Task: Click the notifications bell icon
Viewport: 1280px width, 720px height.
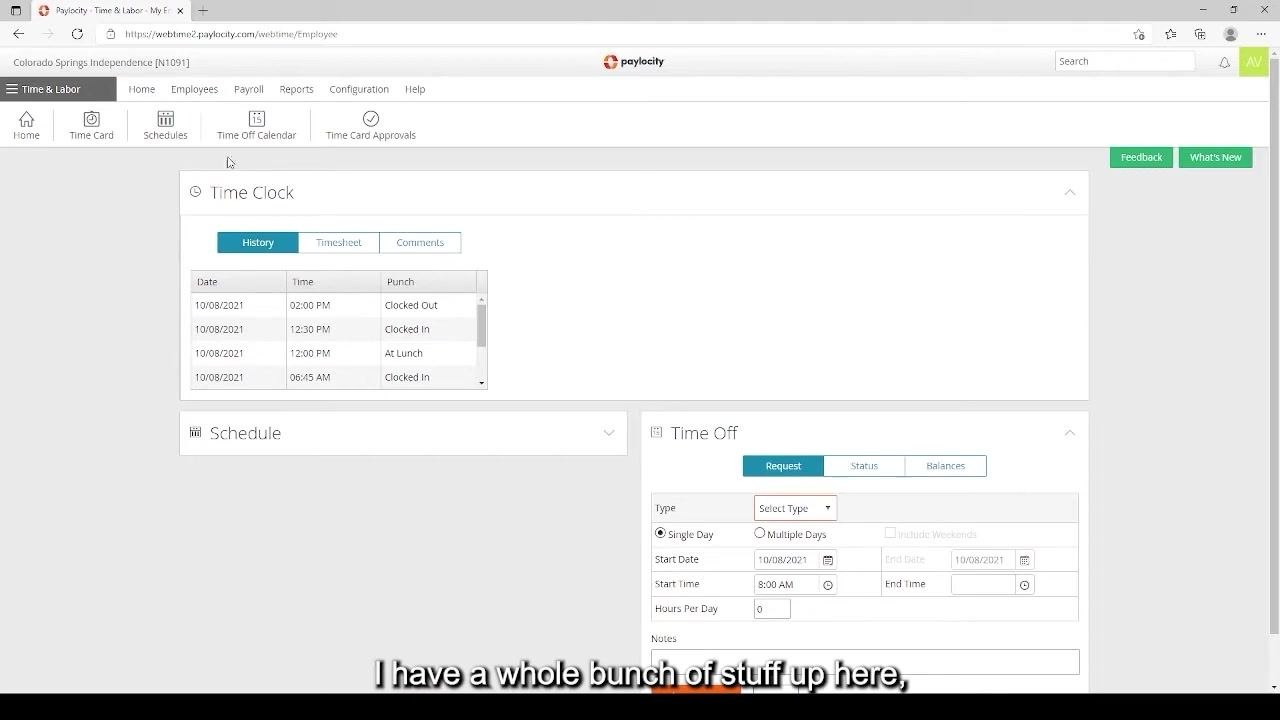Action: (x=1224, y=62)
